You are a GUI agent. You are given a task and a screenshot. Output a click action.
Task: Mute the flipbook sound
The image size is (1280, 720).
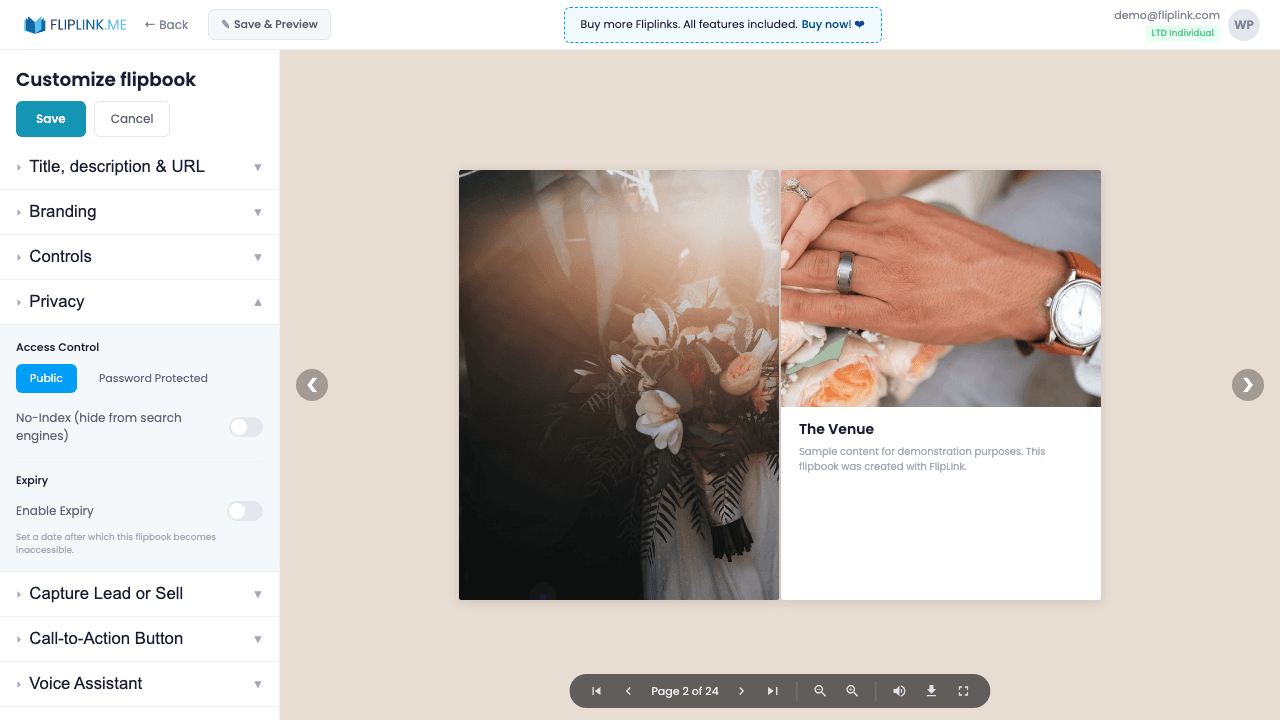click(x=898, y=691)
